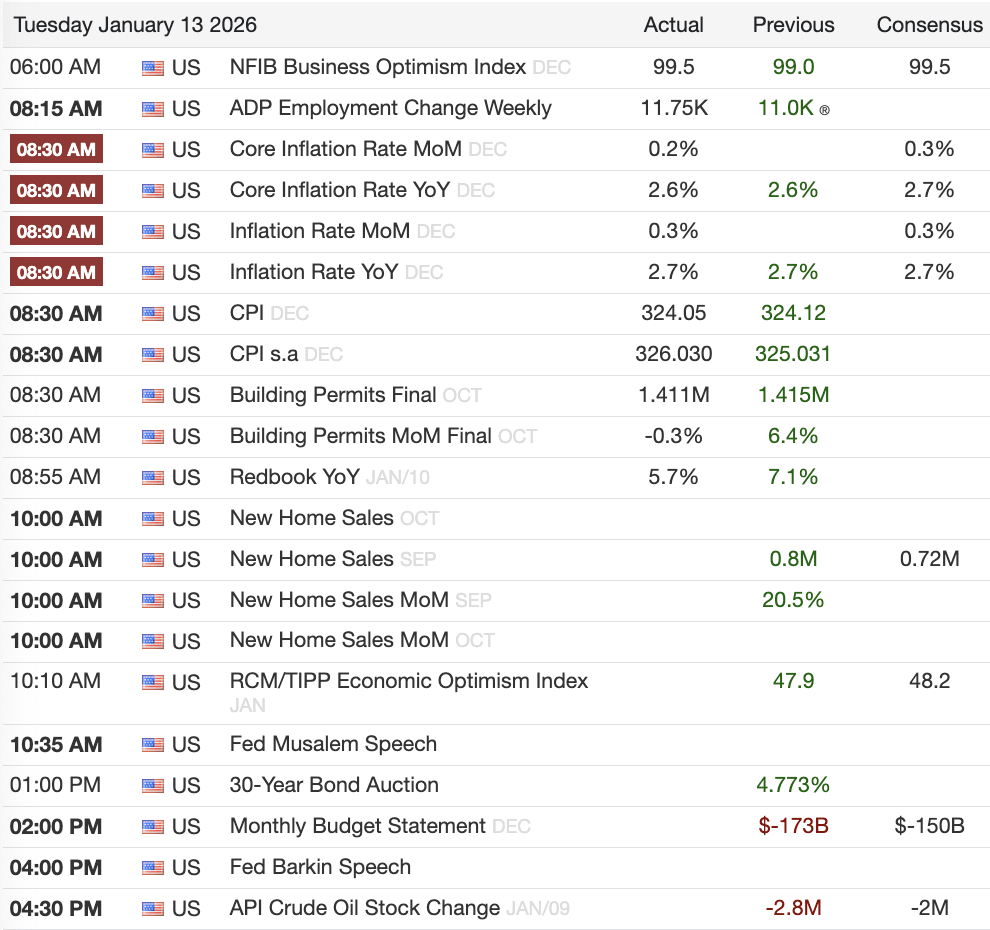Select the highlighted 08:30 AM badge for Core Inflation MoM
This screenshot has height=930, width=990.
pos(56,149)
